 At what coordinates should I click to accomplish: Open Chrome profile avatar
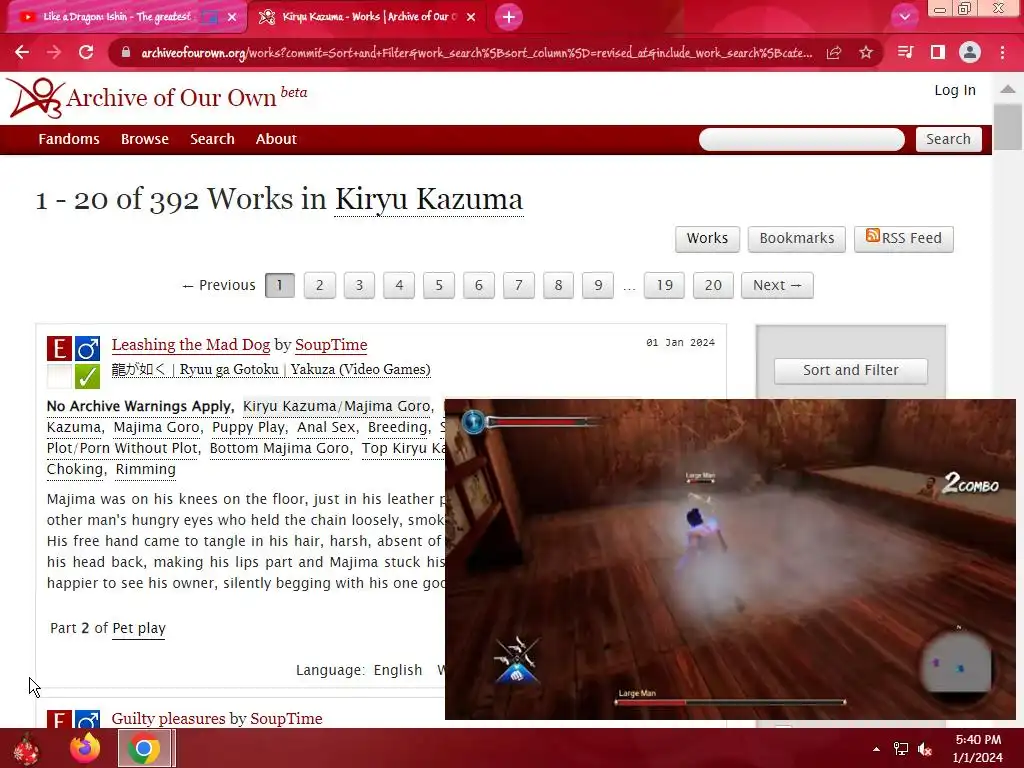pyautogui.click(x=970, y=52)
